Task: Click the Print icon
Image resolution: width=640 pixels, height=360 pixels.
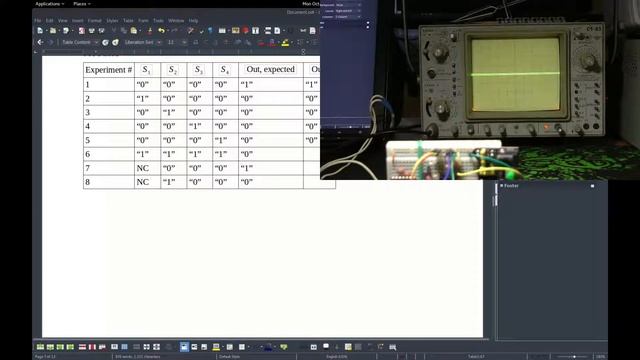Action: (91, 31)
